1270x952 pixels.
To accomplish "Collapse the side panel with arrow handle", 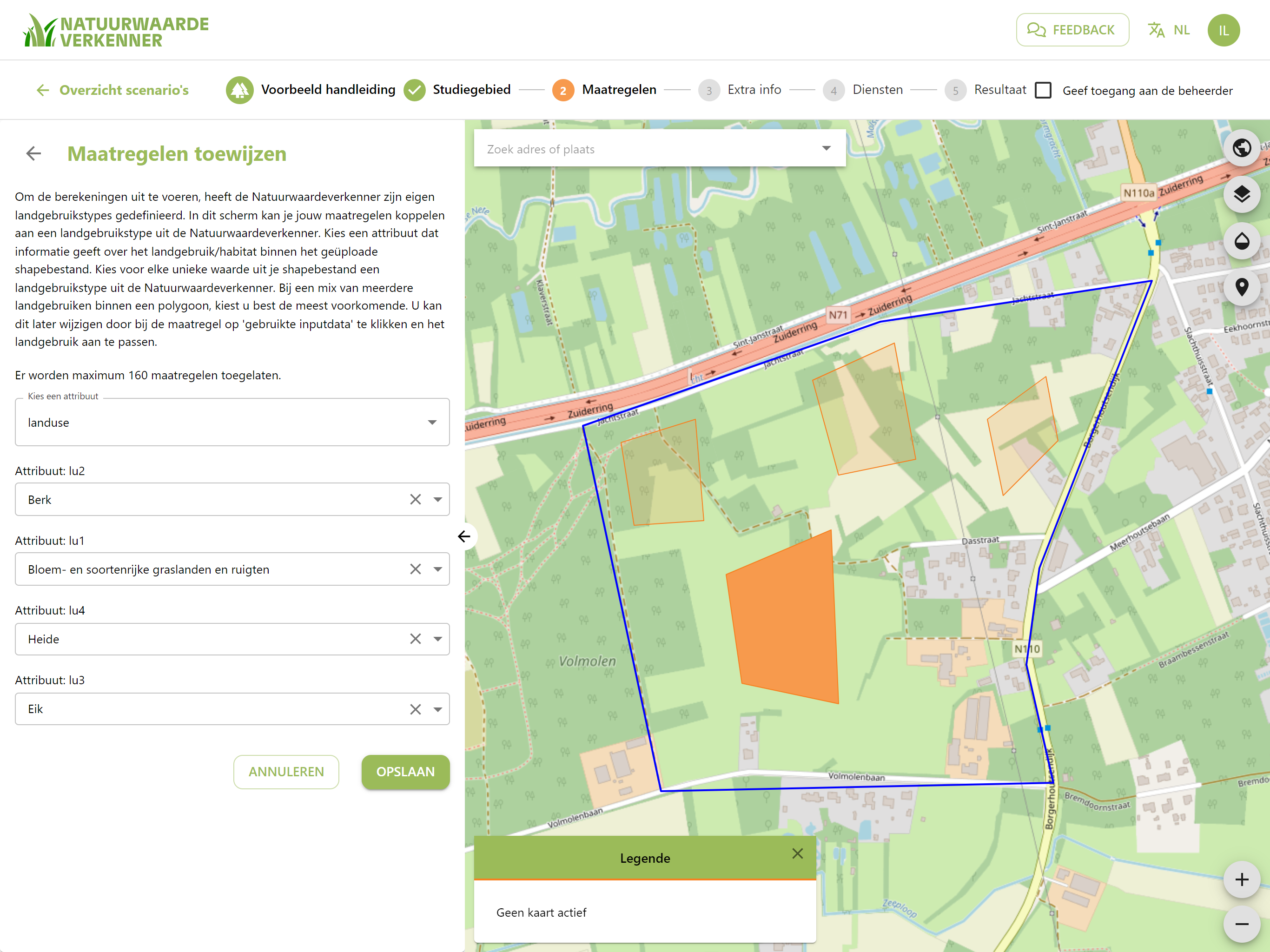I will tap(464, 536).
